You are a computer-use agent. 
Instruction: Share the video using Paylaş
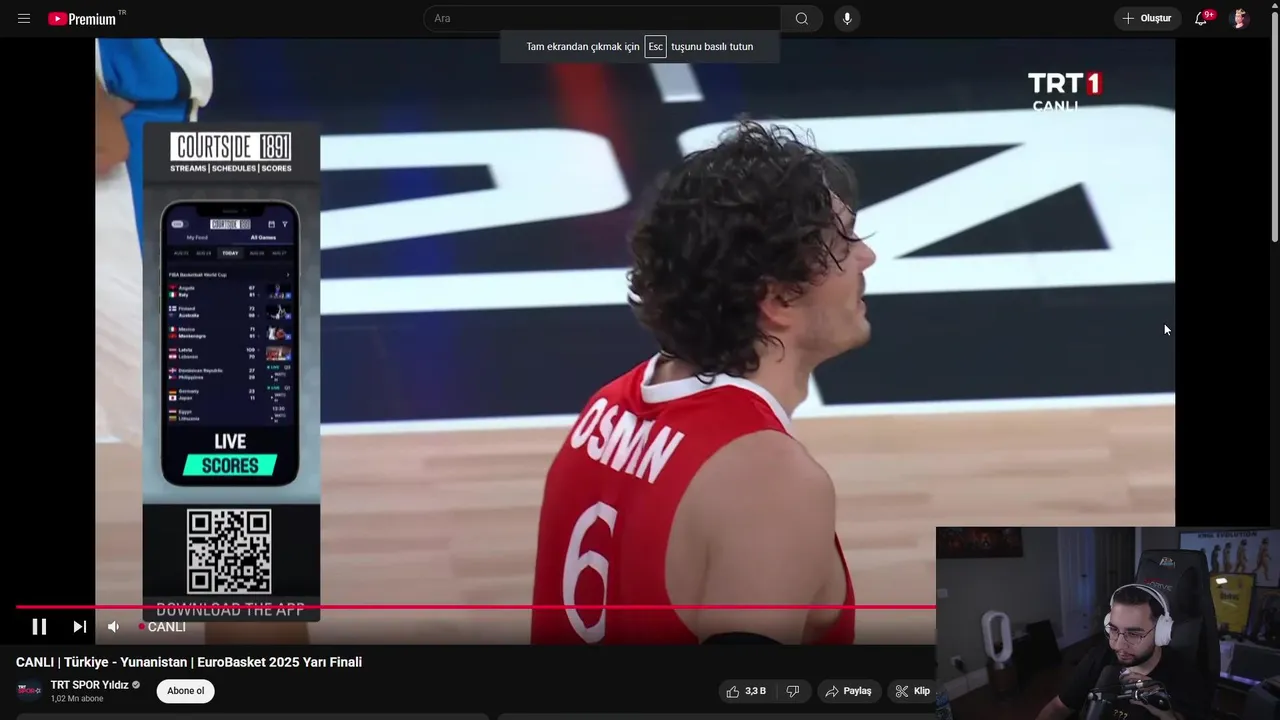click(848, 691)
